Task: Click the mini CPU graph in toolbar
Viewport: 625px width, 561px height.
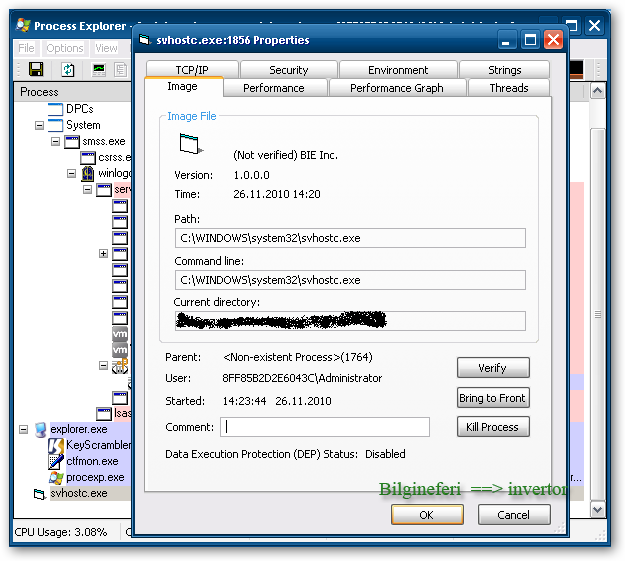Action: [576, 69]
